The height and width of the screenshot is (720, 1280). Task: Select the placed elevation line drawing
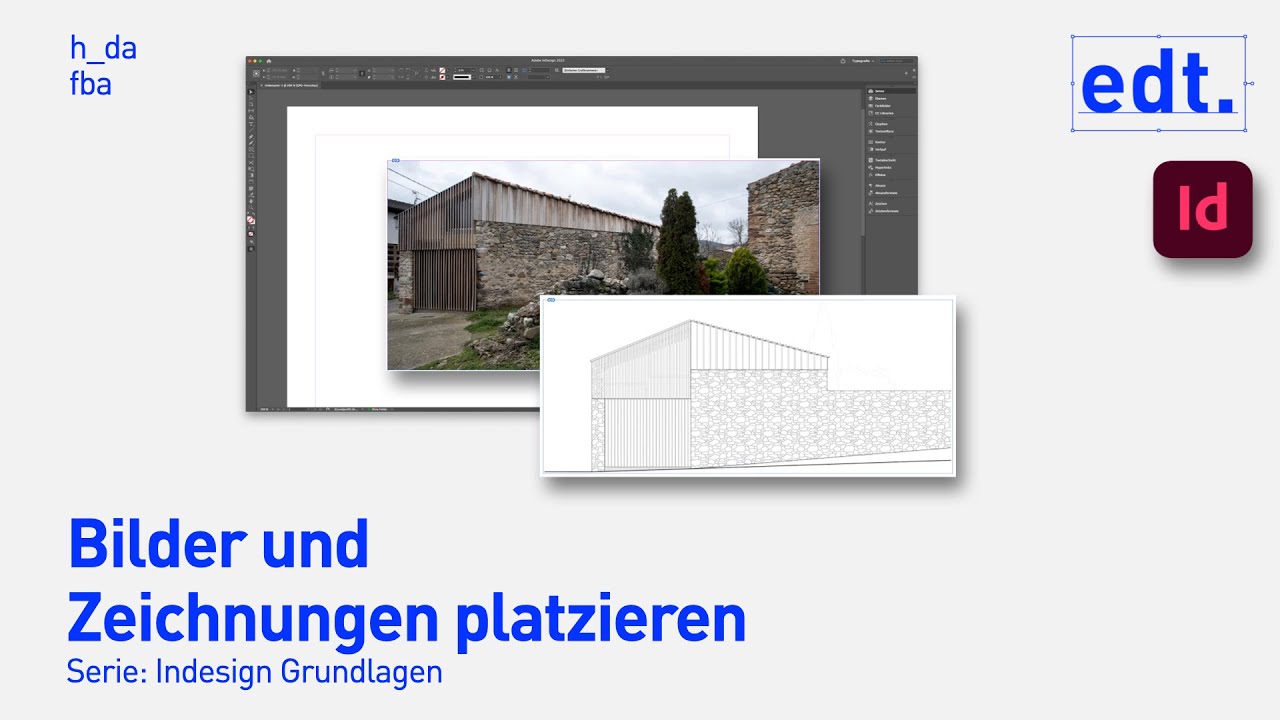coord(748,386)
